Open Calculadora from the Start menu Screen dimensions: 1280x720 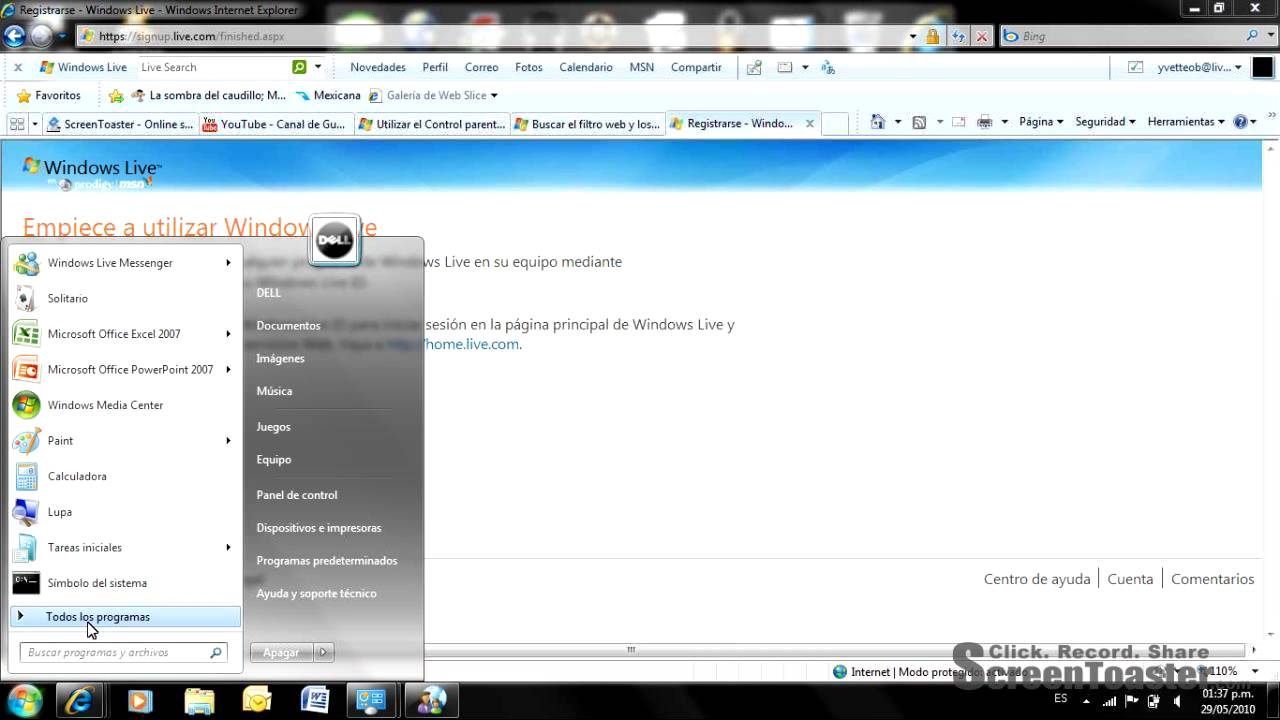point(125,476)
